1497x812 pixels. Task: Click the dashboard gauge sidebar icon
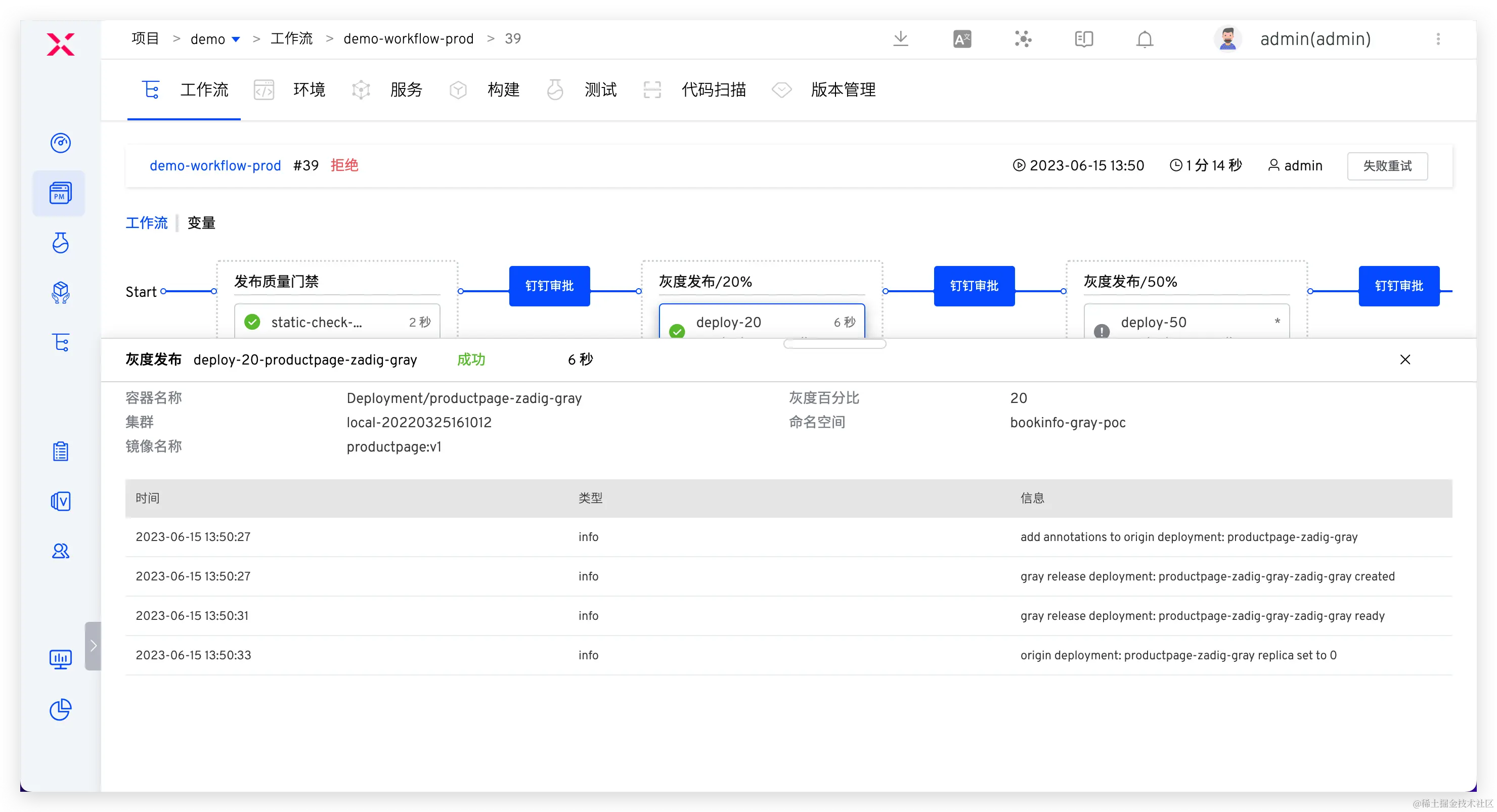61,143
